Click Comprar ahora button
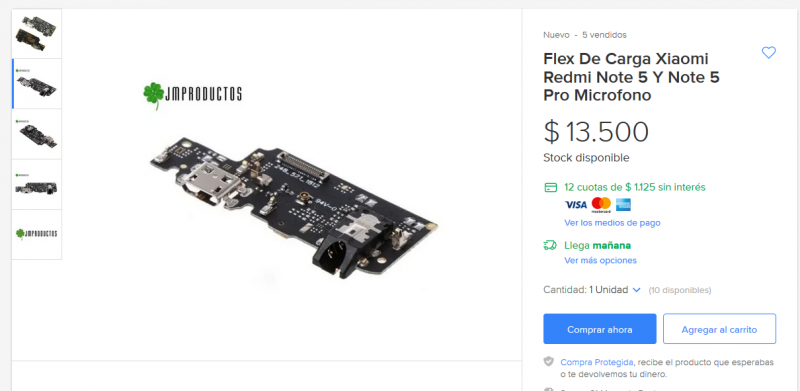Image resolution: width=800 pixels, height=391 pixels. [599, 329]
